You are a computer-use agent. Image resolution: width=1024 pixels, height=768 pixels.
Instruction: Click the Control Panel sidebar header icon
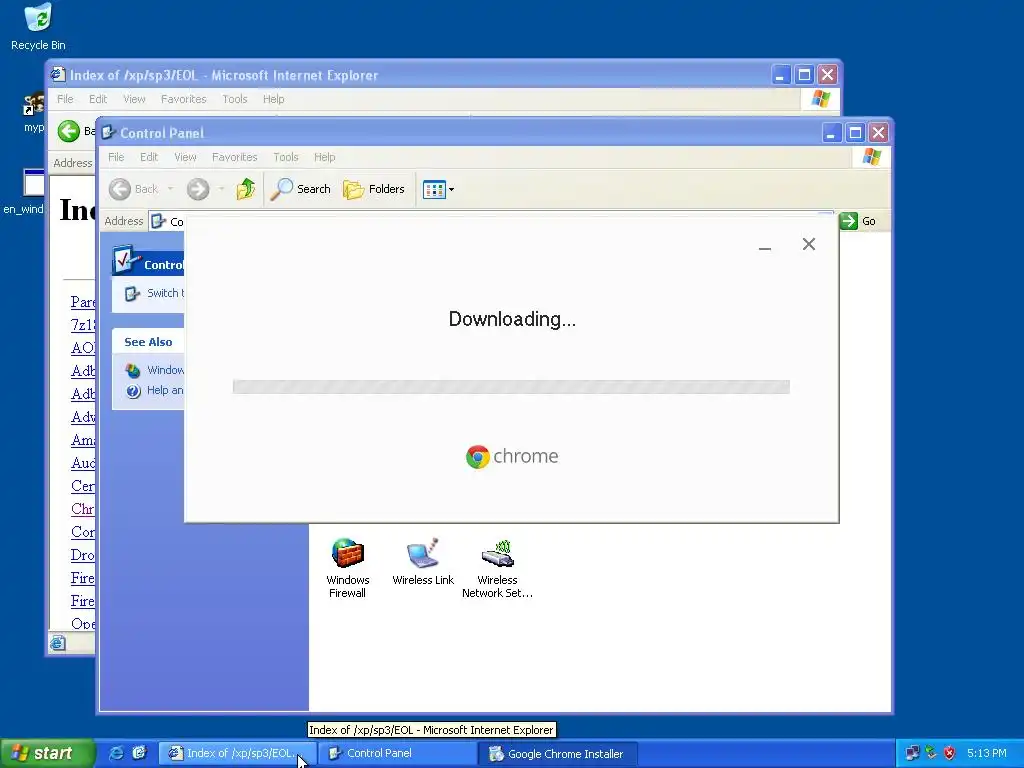click(126, 259)
